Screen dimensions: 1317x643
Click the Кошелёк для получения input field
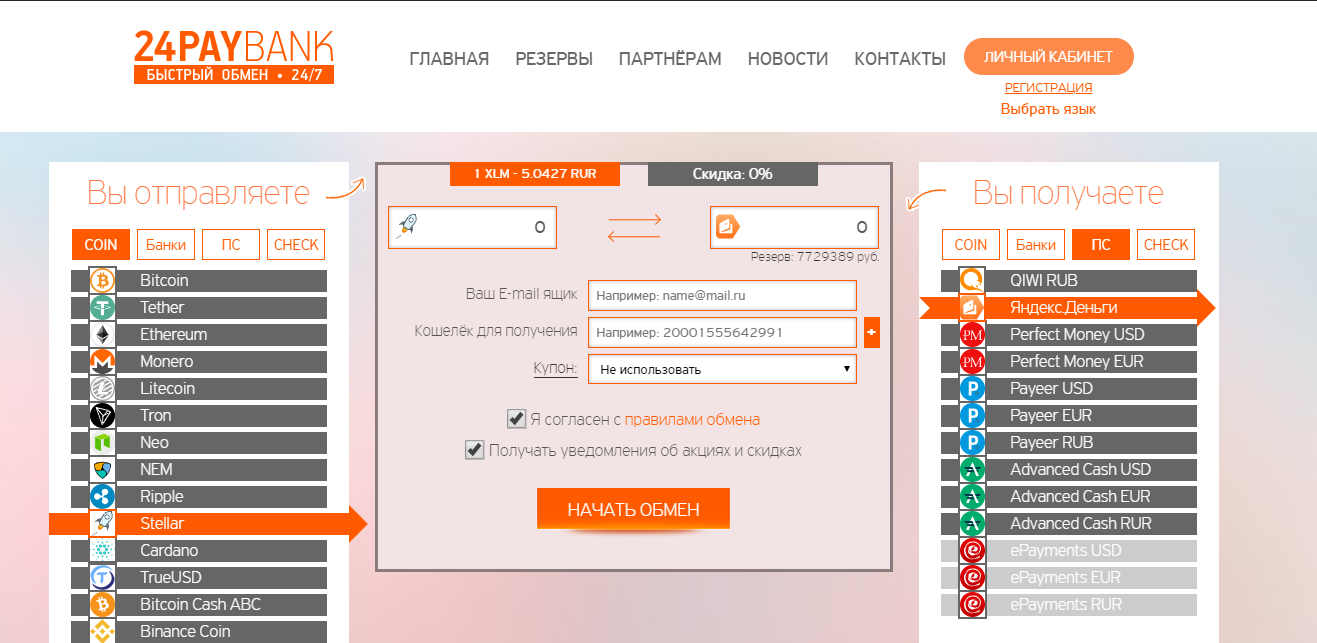point(722,332)
